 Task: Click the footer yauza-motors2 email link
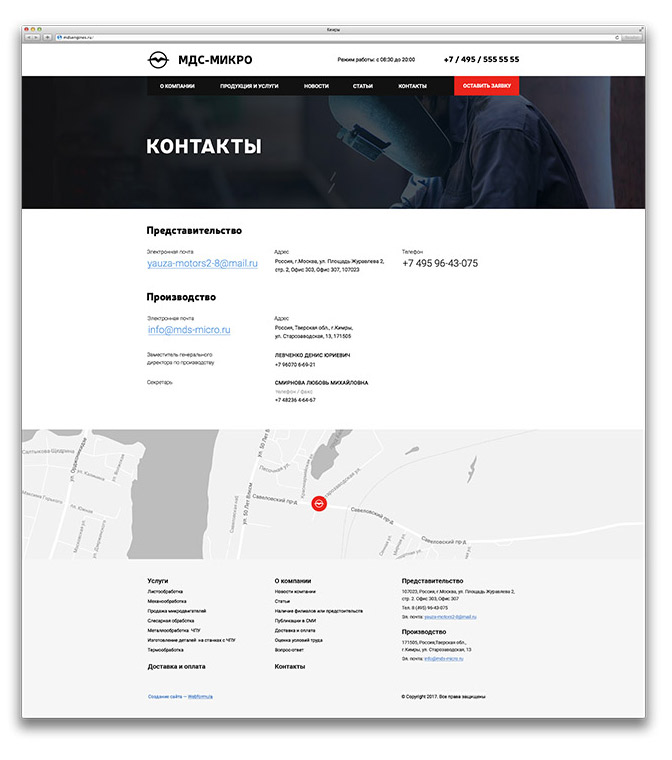(x=450, y=617)
